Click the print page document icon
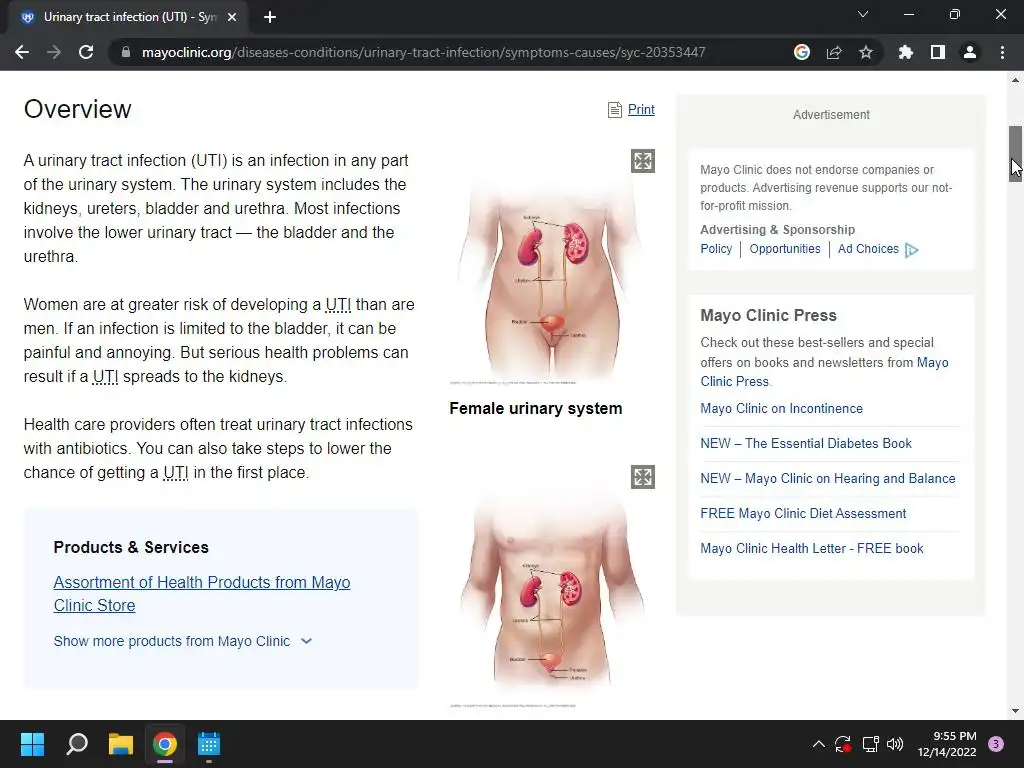 [615, 110]
